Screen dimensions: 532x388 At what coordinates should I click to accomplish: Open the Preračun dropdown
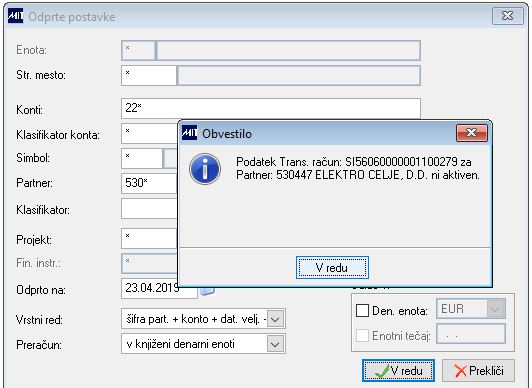click(x=275, y=344)
